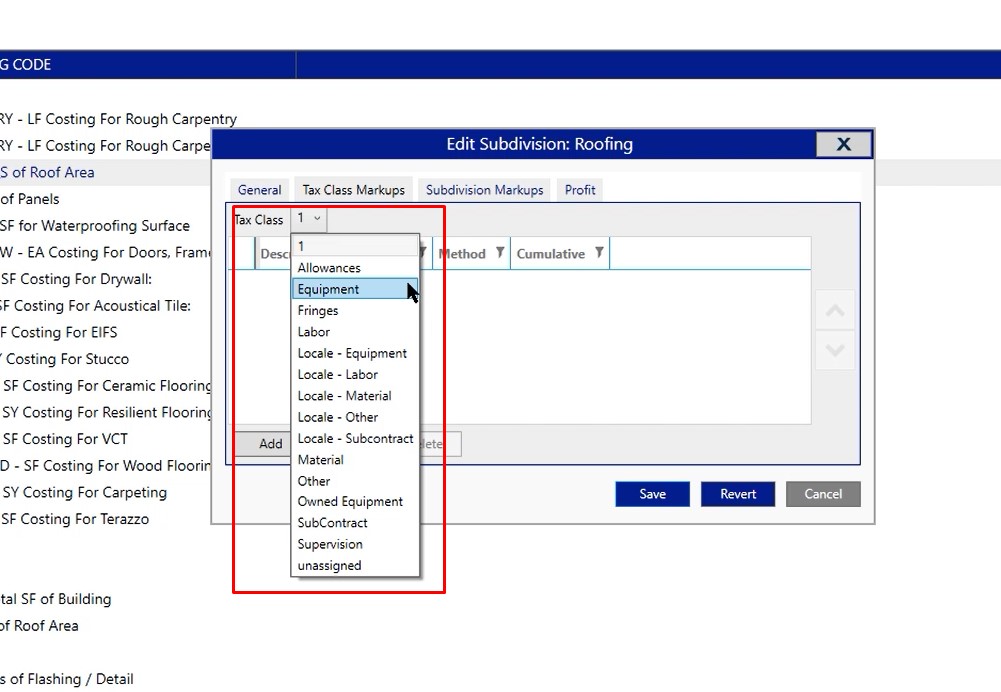Pick Allowances from the dropdown list

pyautogui.click(x=329, y=268)
